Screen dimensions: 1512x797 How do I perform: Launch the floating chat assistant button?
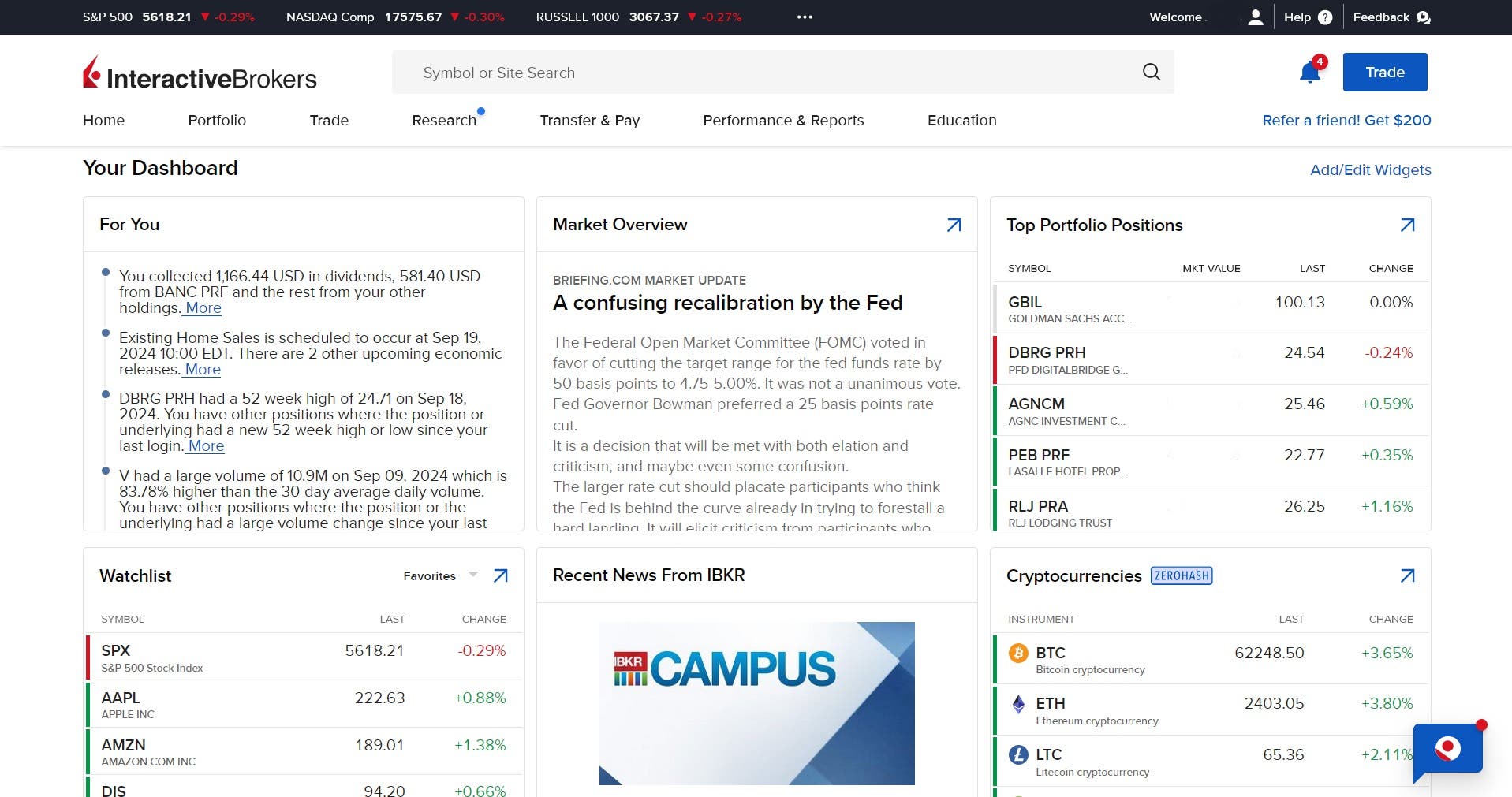pyautogui.click(x=1447, y=748)
